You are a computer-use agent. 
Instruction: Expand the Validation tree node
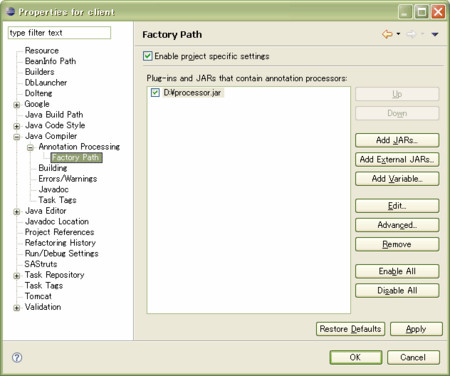coord(16,308)
